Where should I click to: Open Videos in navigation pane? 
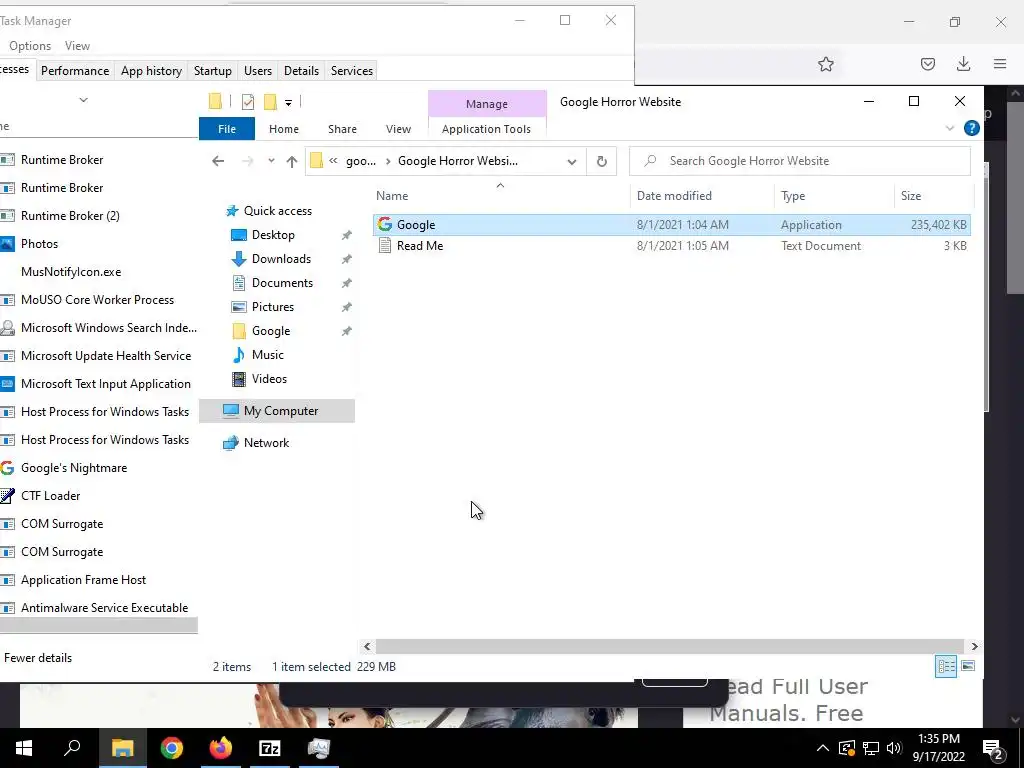point(268,379)
